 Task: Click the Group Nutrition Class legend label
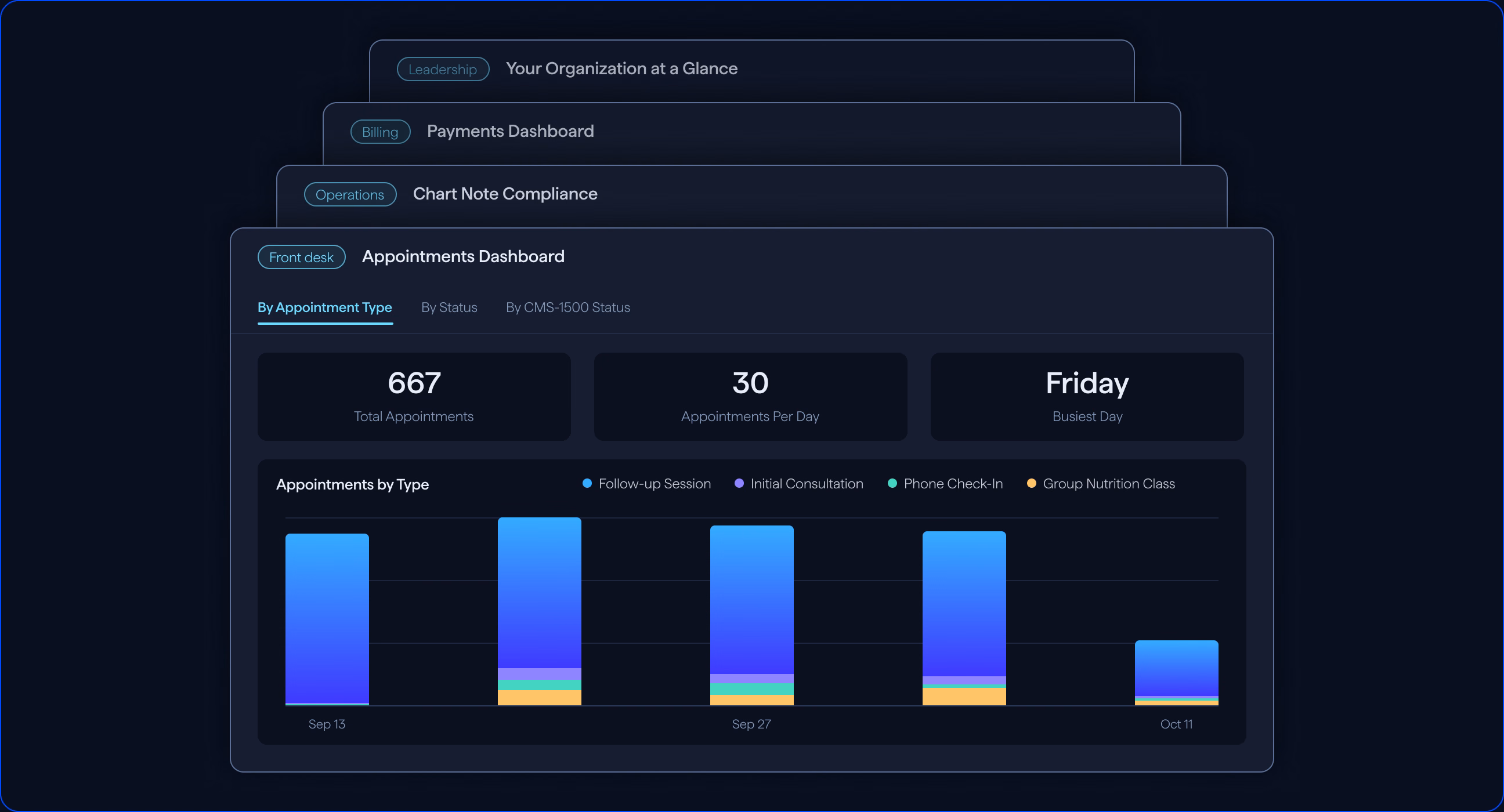coord(1108,484)
